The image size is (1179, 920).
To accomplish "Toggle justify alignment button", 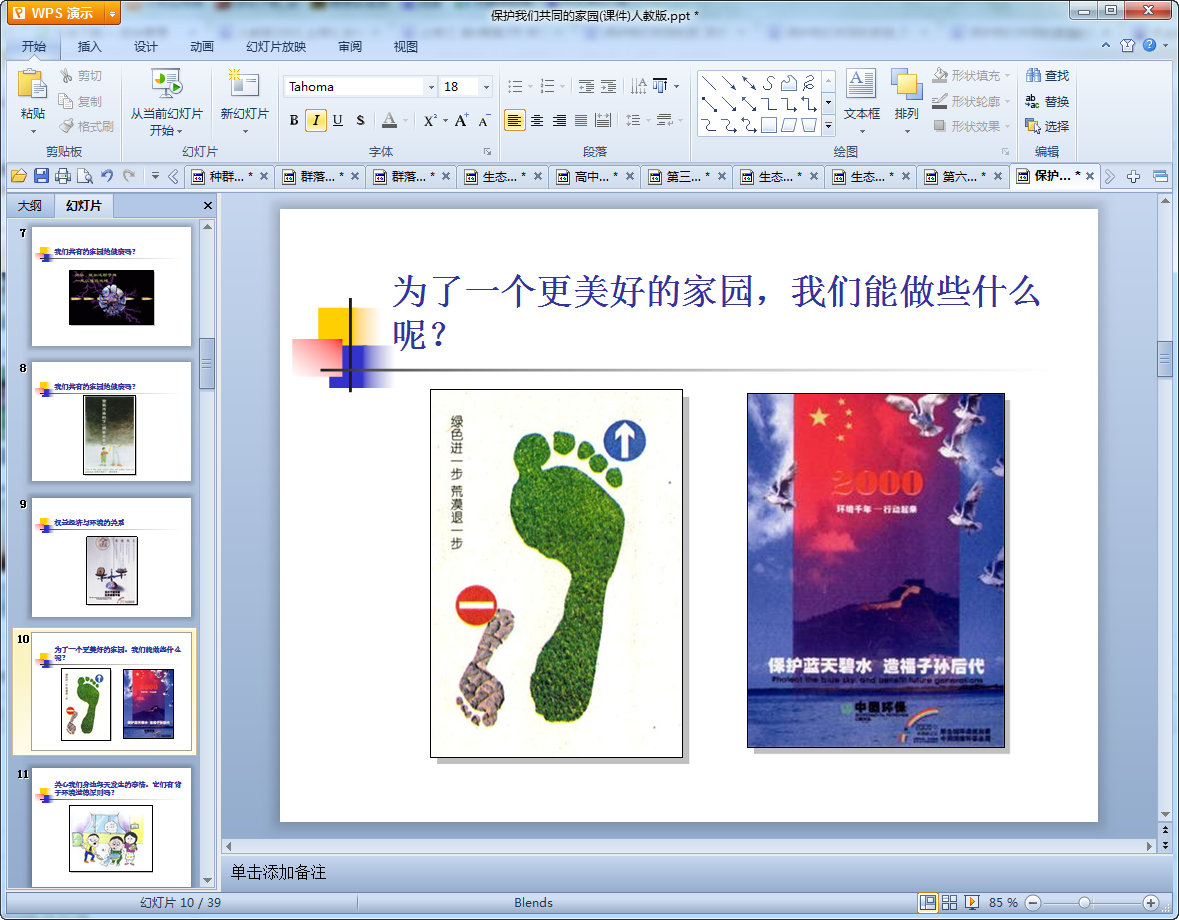I will [x=581, y=120].
